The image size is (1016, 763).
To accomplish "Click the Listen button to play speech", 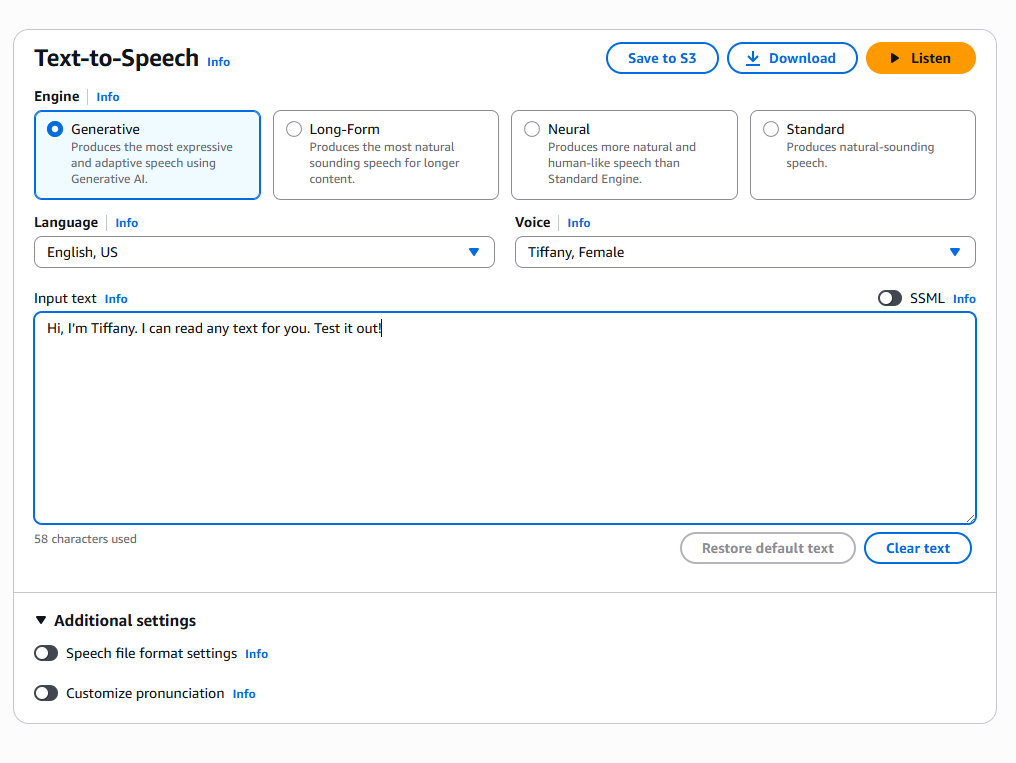I will [920, 58].
